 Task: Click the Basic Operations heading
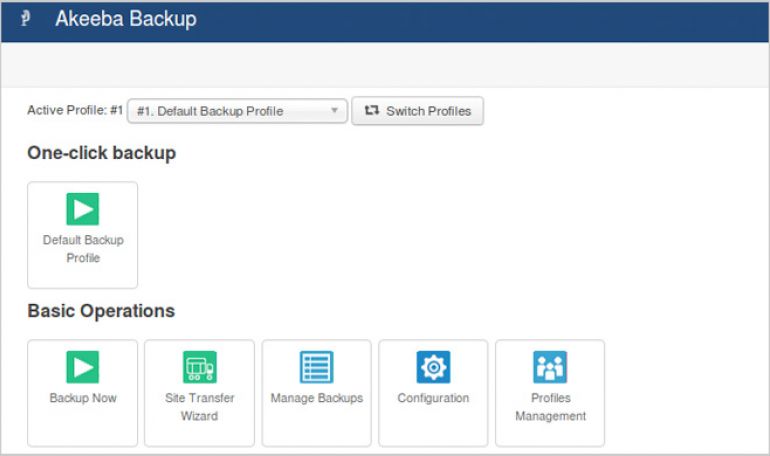pyautogui.click(x=101, y=311)
